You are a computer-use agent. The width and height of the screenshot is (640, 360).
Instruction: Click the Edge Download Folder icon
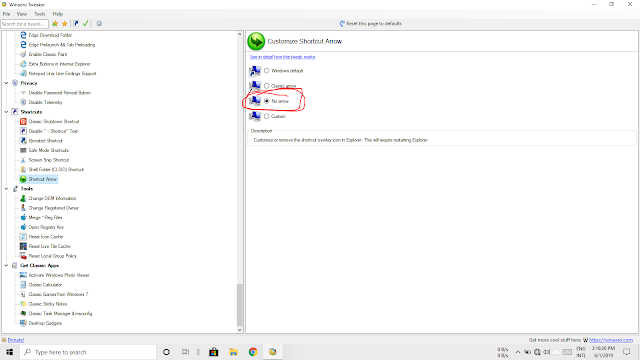[x=23, y=35]
